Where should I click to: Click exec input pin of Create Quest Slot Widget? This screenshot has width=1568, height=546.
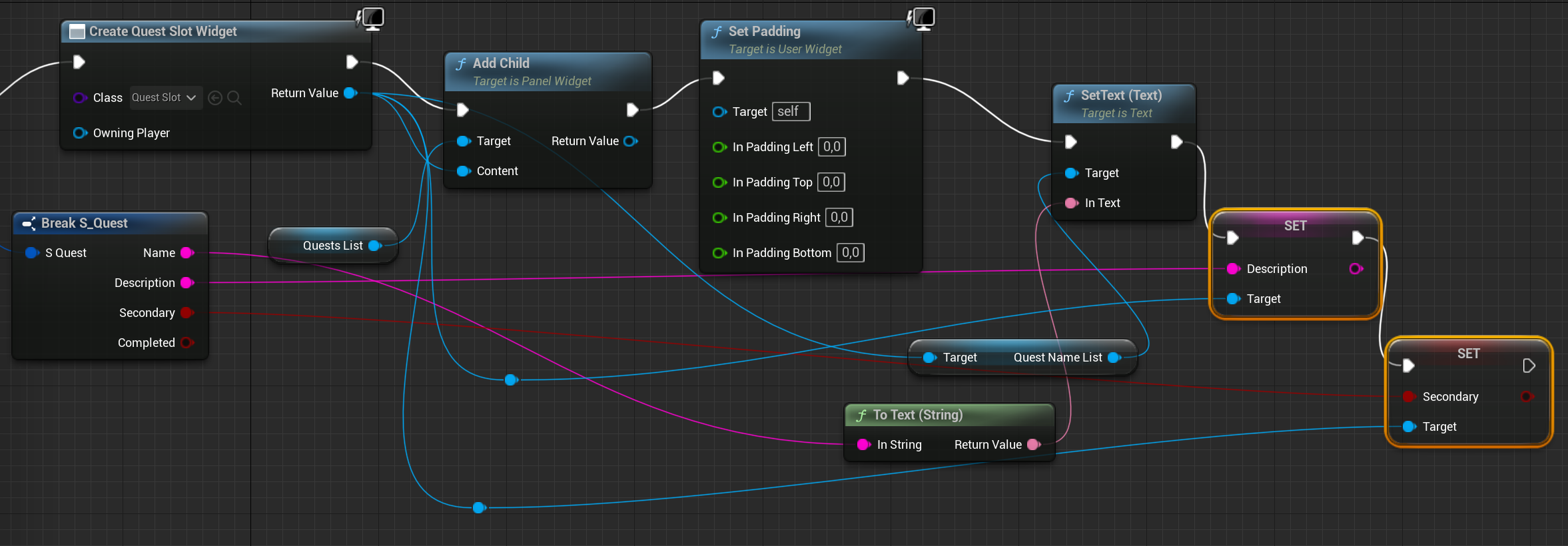pos(79,62)
